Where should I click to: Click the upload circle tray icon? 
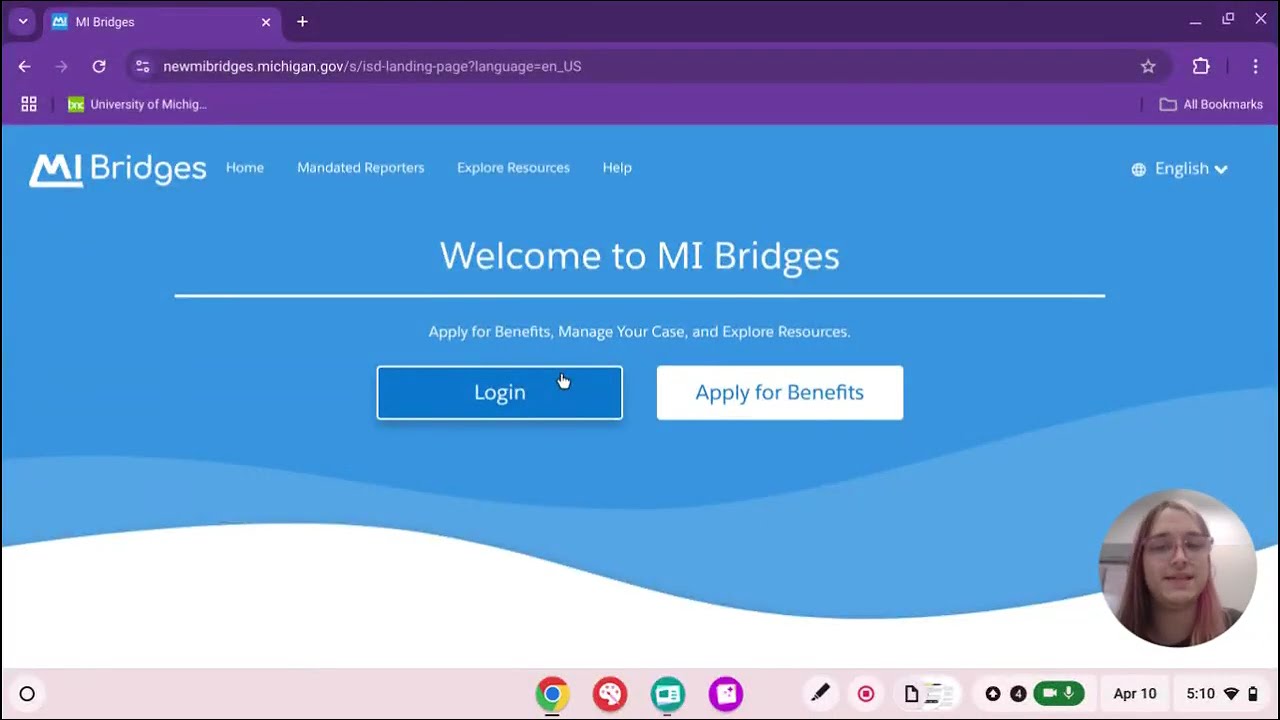993,693
